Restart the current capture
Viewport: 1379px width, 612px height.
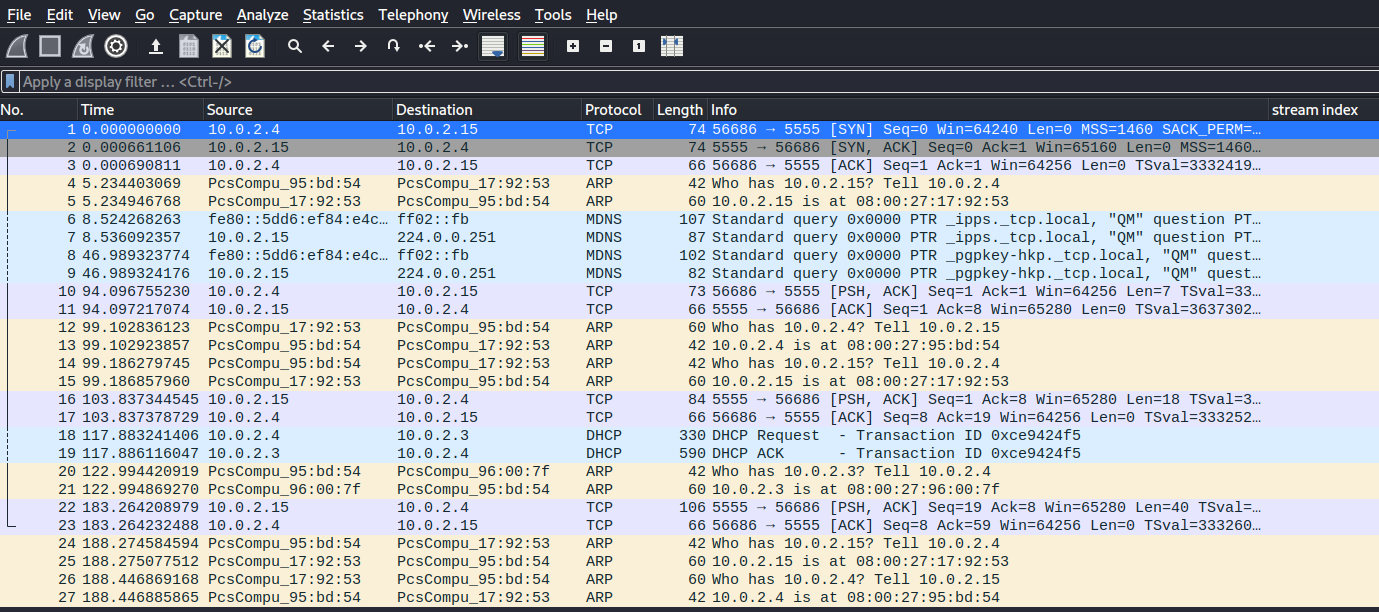(83, 46)
